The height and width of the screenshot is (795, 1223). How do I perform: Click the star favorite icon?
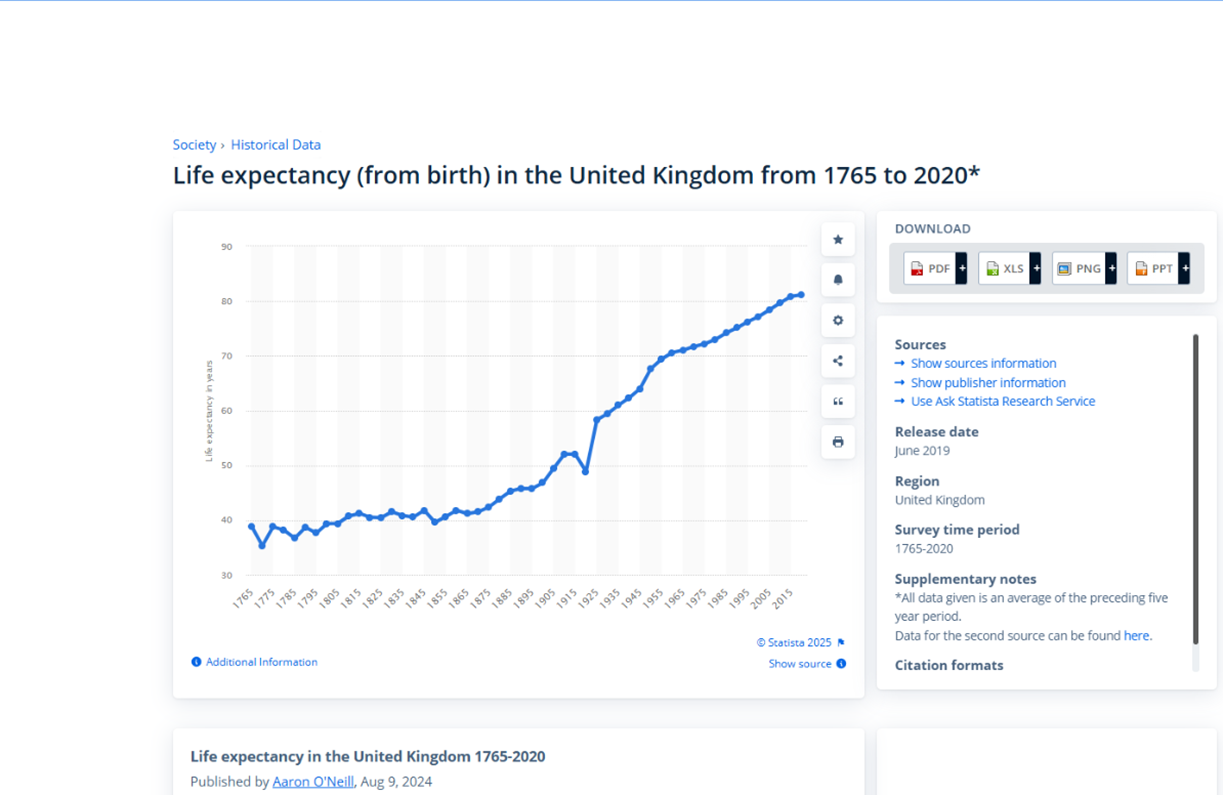838,240
